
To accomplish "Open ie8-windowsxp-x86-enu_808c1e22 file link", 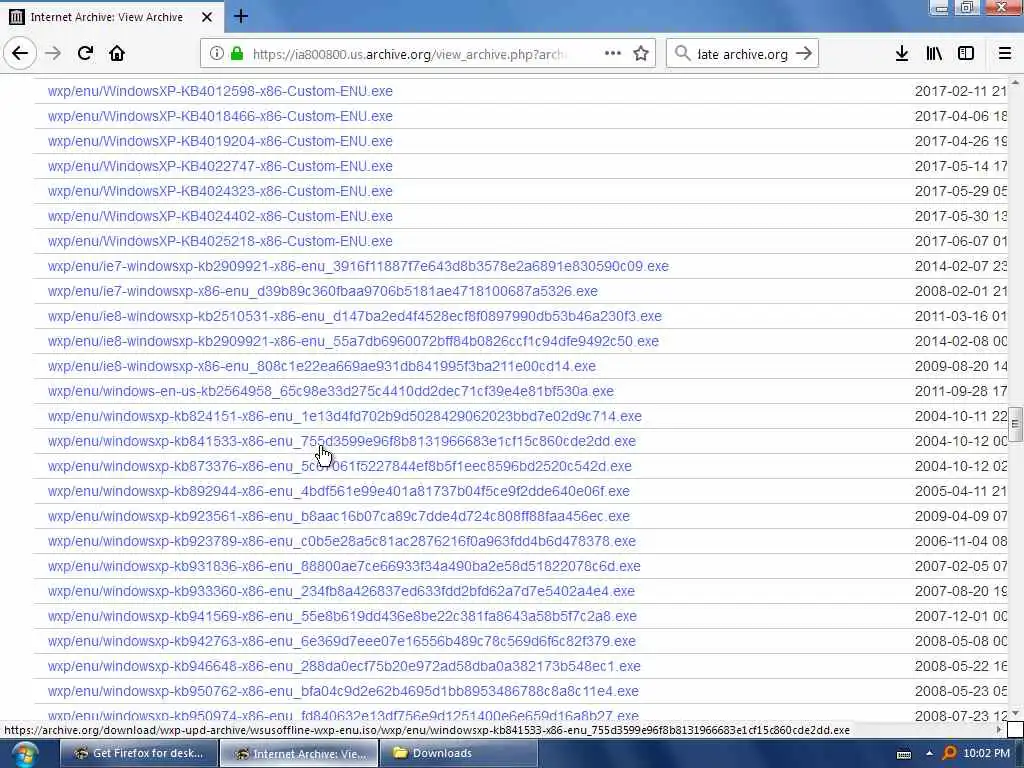I will click(321, 366).
